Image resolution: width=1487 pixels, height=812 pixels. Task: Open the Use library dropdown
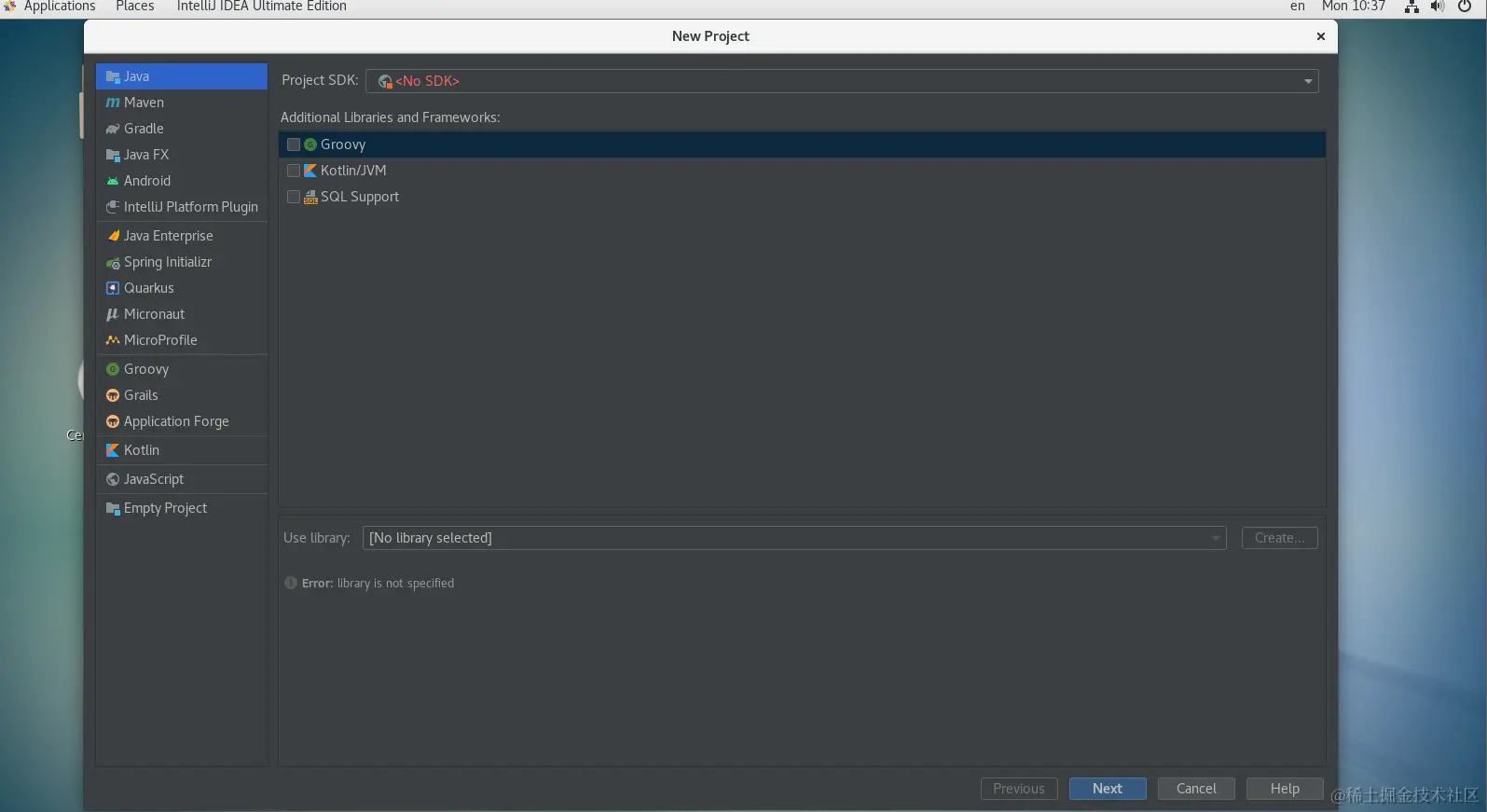794,538
